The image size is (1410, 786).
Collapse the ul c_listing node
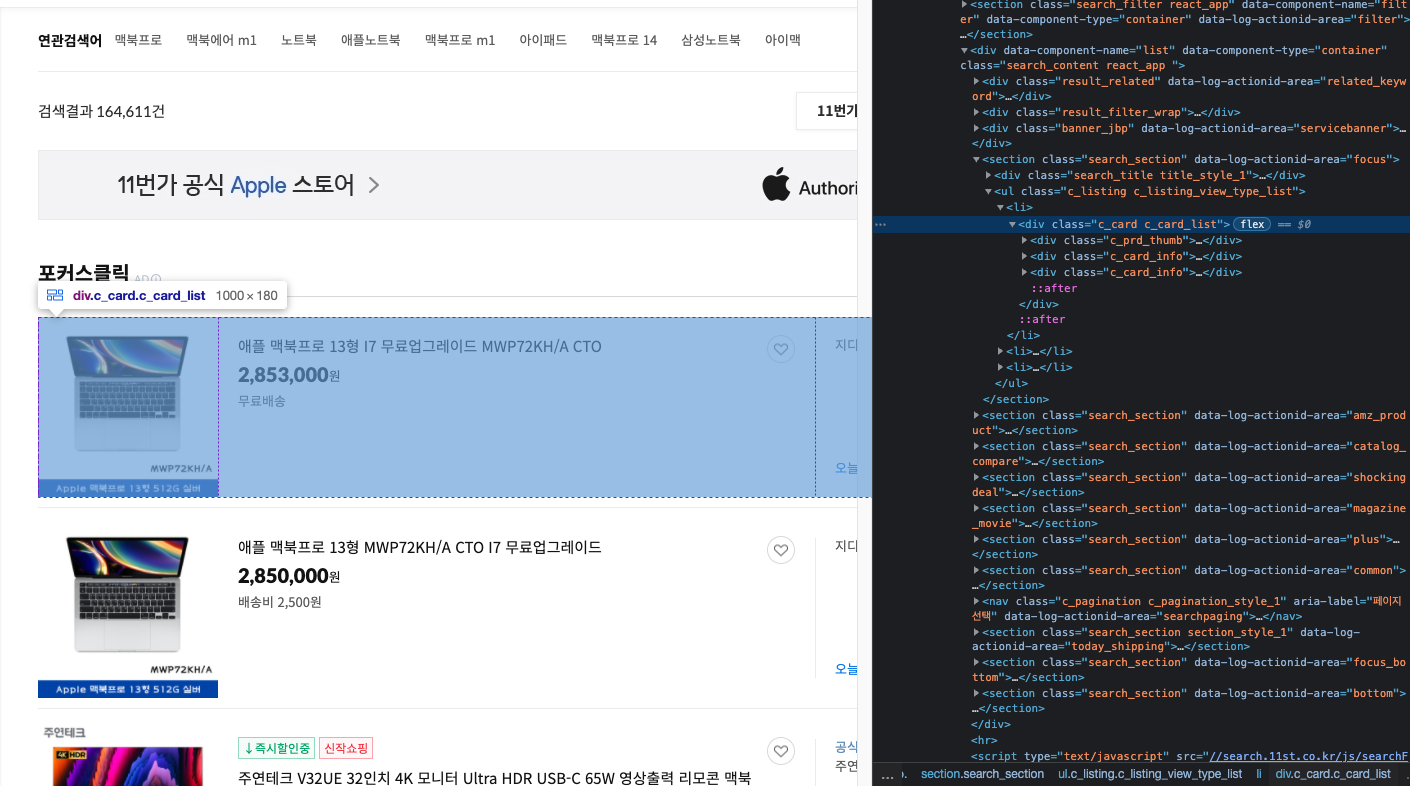(x=989, y=192)
